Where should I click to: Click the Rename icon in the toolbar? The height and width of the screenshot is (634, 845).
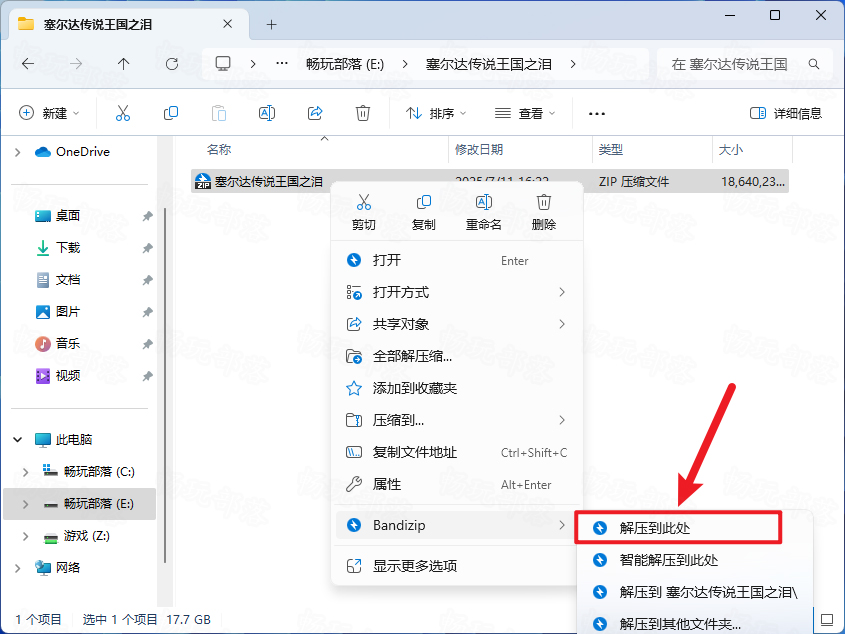click(267, 113)
